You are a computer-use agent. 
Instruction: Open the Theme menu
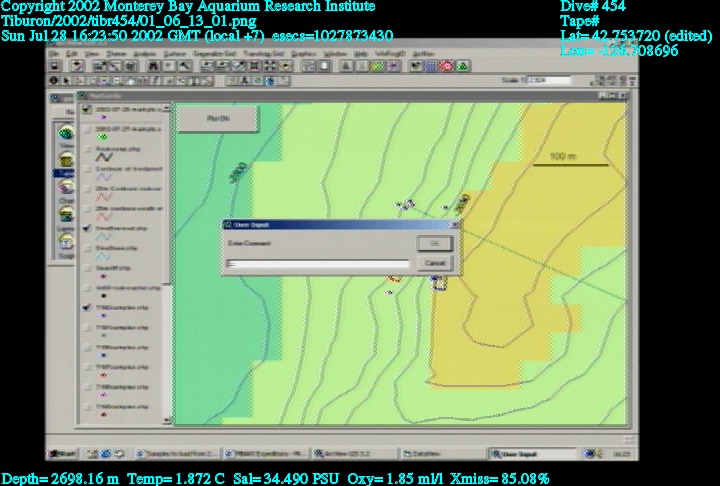click(x=116, y=54)
